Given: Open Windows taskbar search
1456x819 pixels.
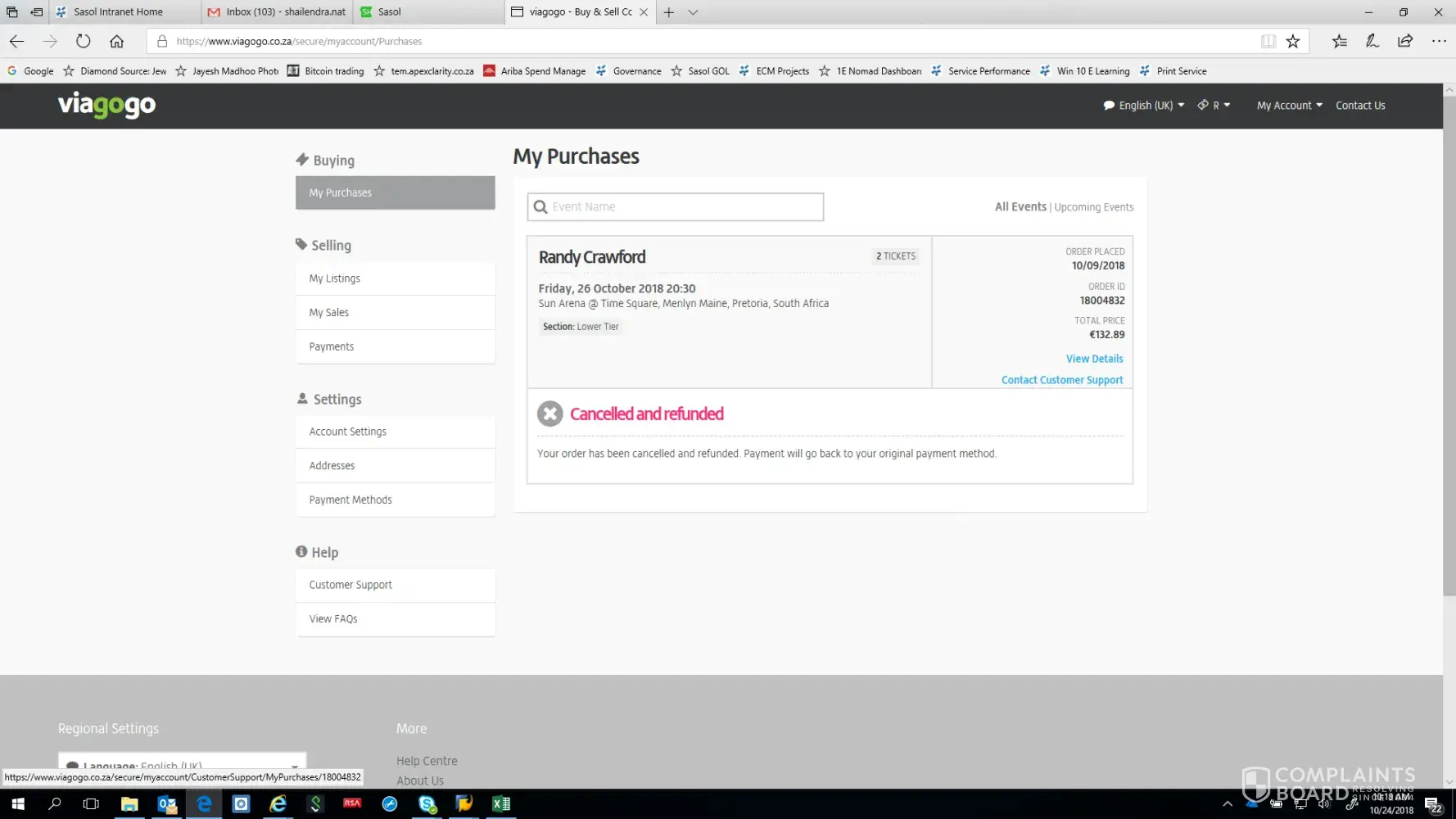Looking at the screenshot, I should (x=55, y=804).
